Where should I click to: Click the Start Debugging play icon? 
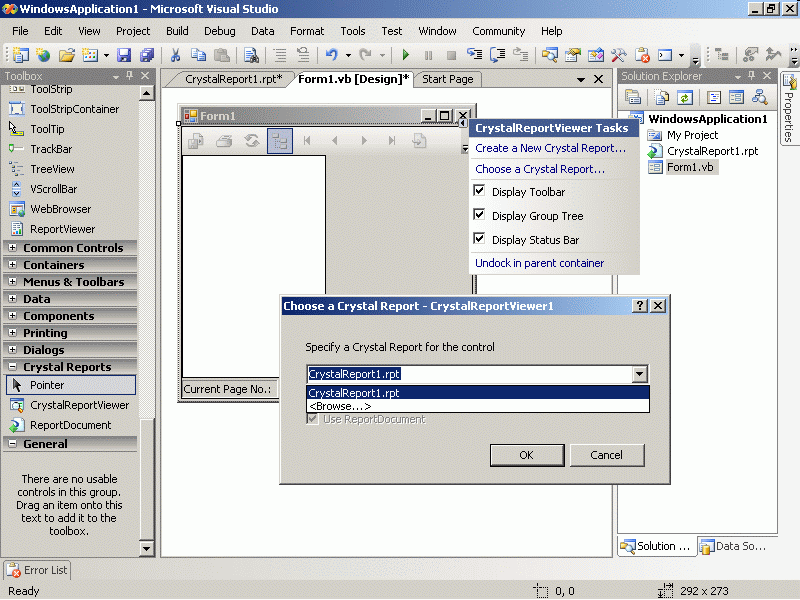click(405, 55)
